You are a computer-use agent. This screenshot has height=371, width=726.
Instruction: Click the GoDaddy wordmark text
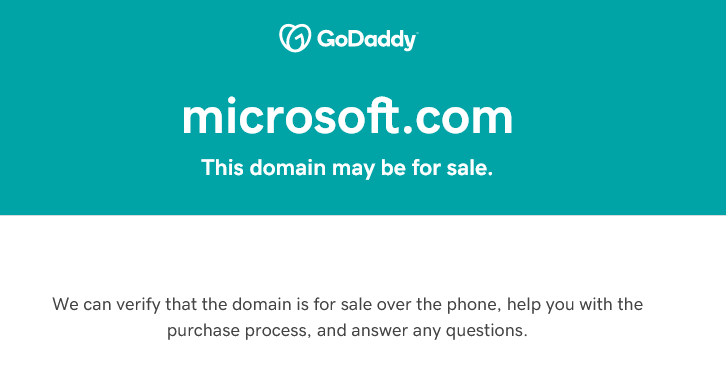366,40
